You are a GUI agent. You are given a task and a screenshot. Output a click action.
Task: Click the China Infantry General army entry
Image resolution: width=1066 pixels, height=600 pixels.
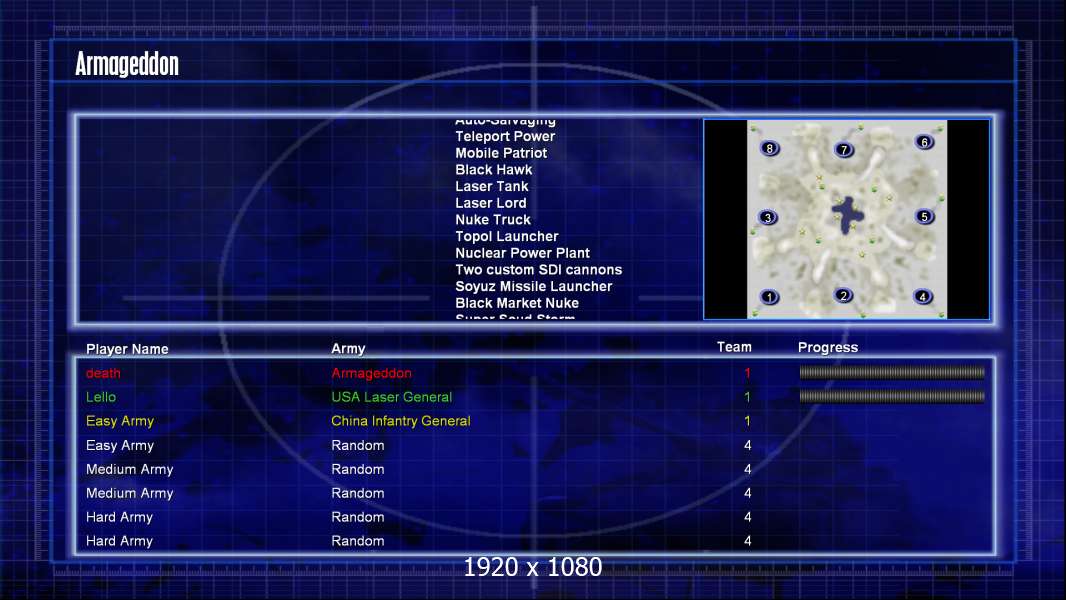coord(401,421)
